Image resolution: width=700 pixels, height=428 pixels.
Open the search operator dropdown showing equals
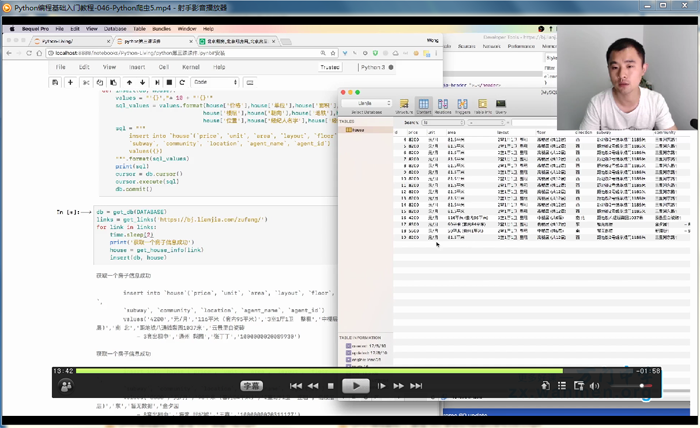coord(487,122)
